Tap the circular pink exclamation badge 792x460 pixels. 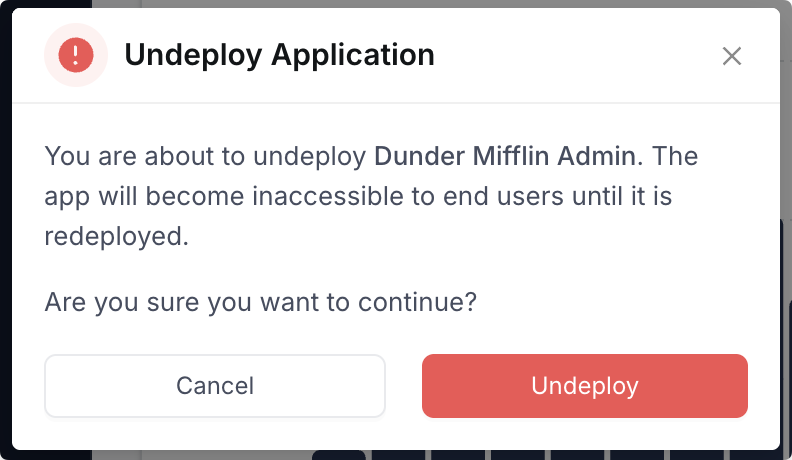click(76, 55)
